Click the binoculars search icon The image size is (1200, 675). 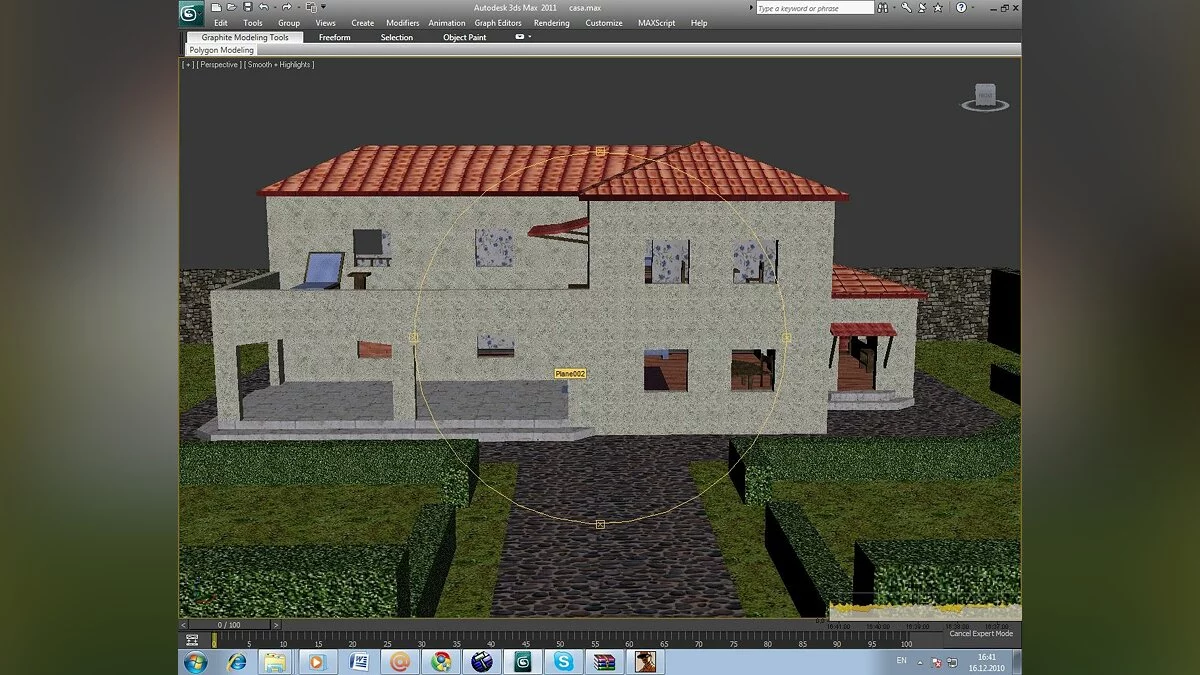coord(883,8)
